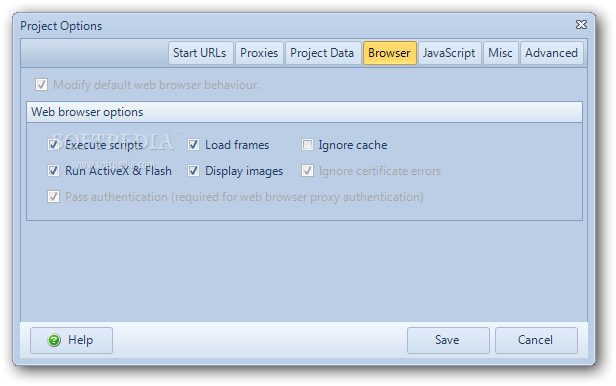Uncheck Load frames option

(x=193, y=145)
